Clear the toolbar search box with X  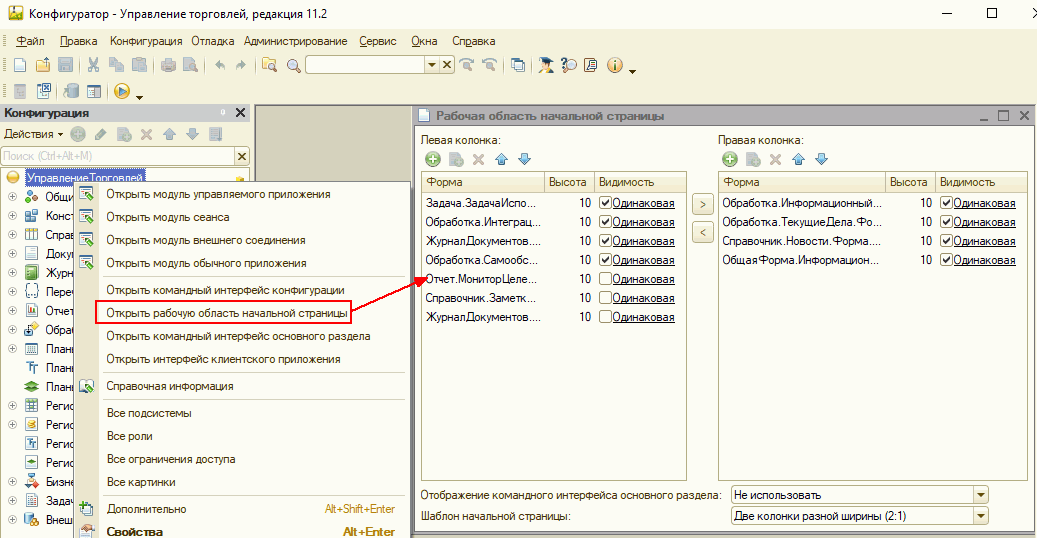pos(447,64)
